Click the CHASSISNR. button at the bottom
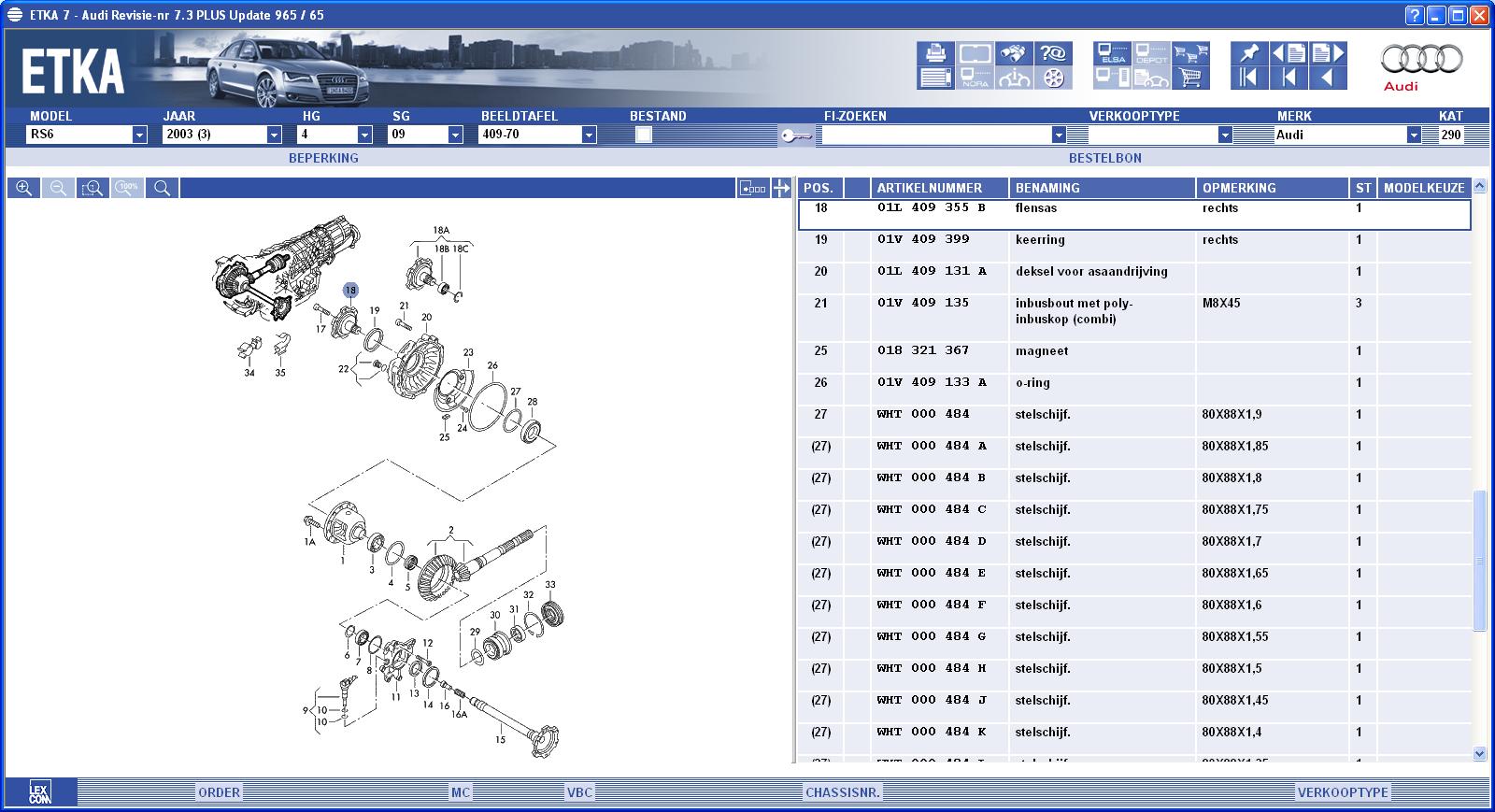The width and height of the screenshot is (1495, 812). [842, 792]
